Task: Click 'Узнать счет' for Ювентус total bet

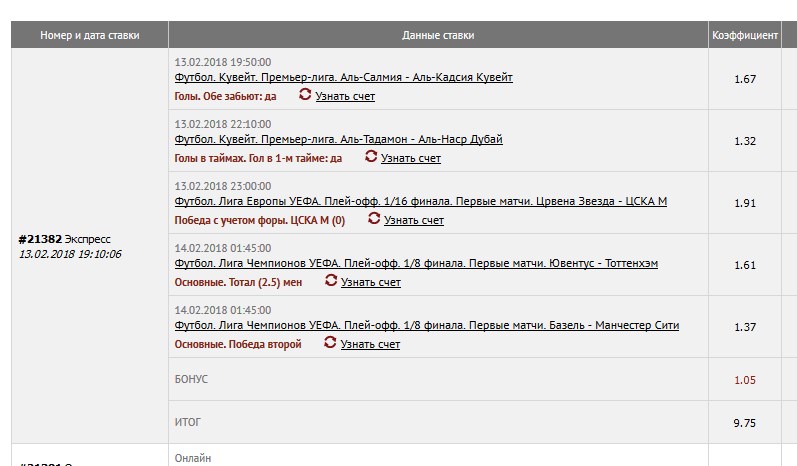Action: (371, 282)
